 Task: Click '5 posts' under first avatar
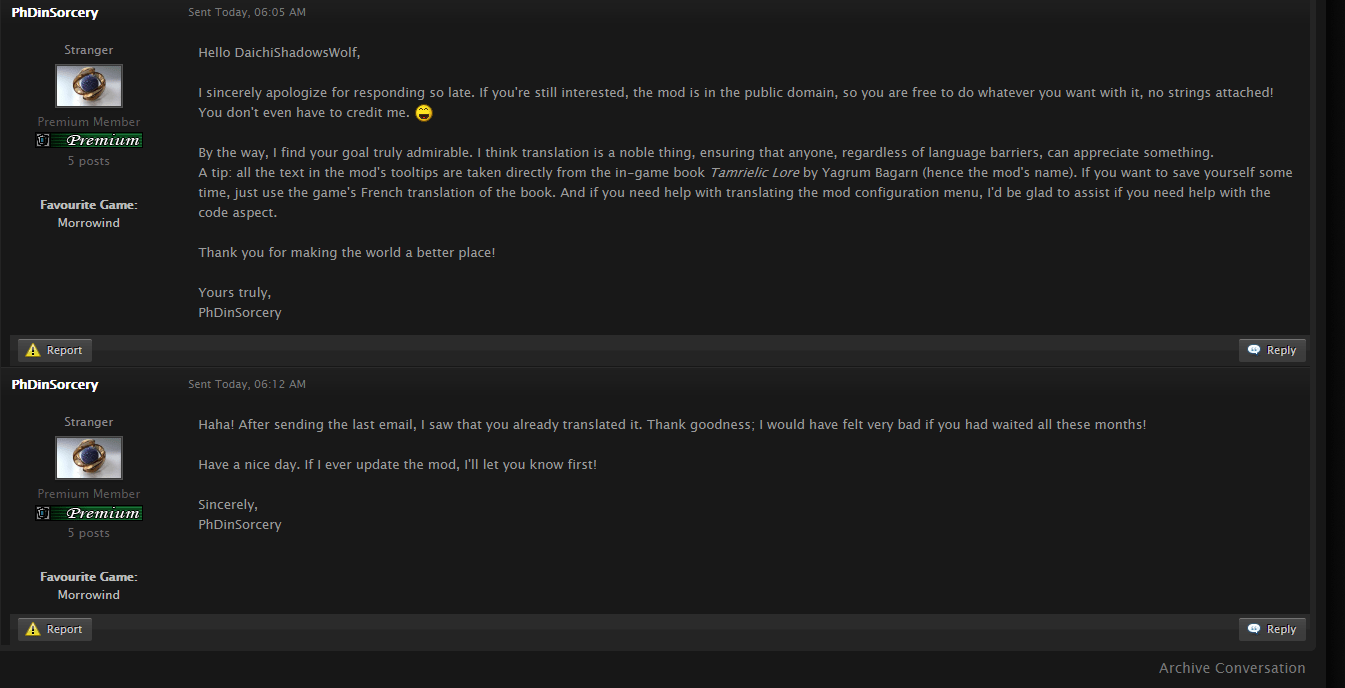89,161
